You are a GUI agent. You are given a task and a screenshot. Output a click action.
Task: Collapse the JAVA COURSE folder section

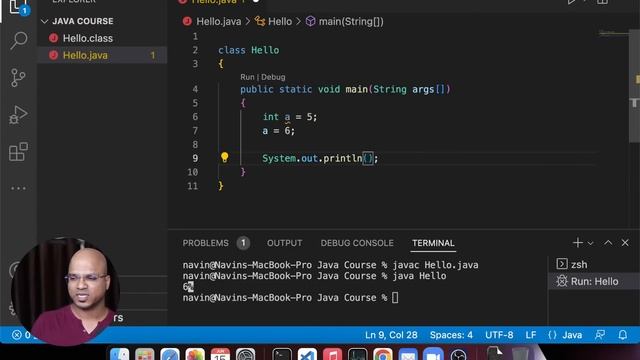pos(44,21)
